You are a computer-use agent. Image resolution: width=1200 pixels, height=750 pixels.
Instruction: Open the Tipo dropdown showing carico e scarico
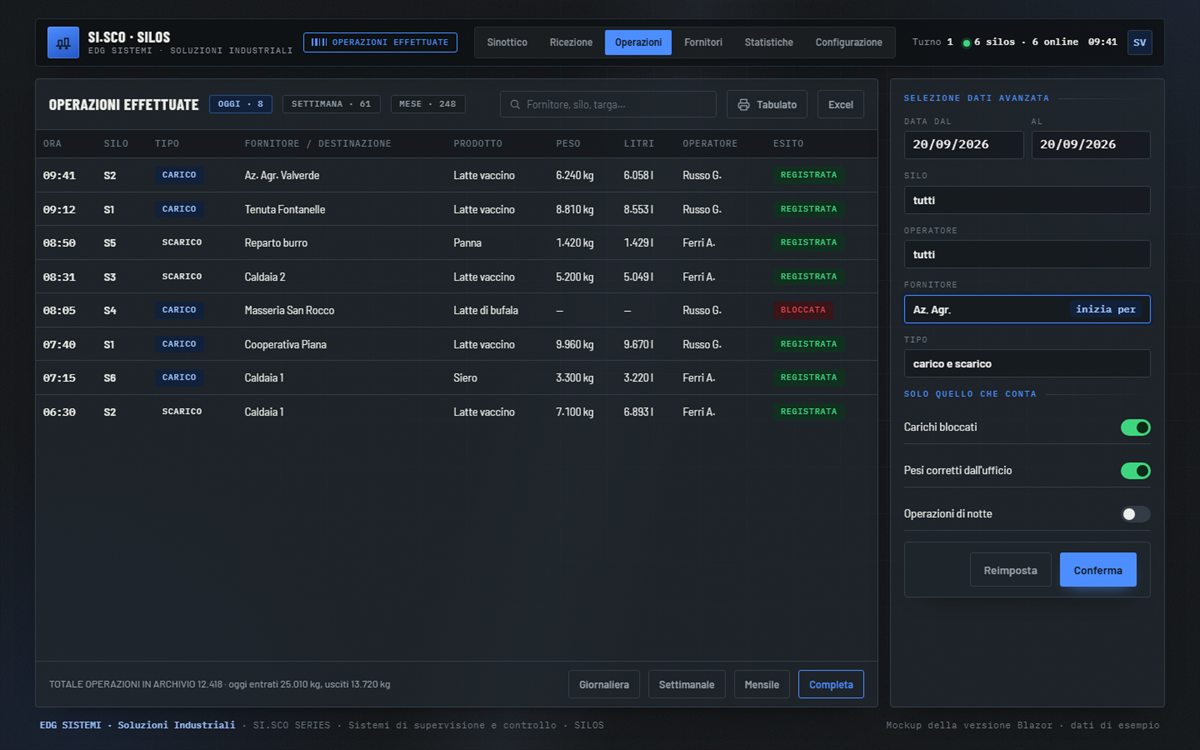[1027, 363]
